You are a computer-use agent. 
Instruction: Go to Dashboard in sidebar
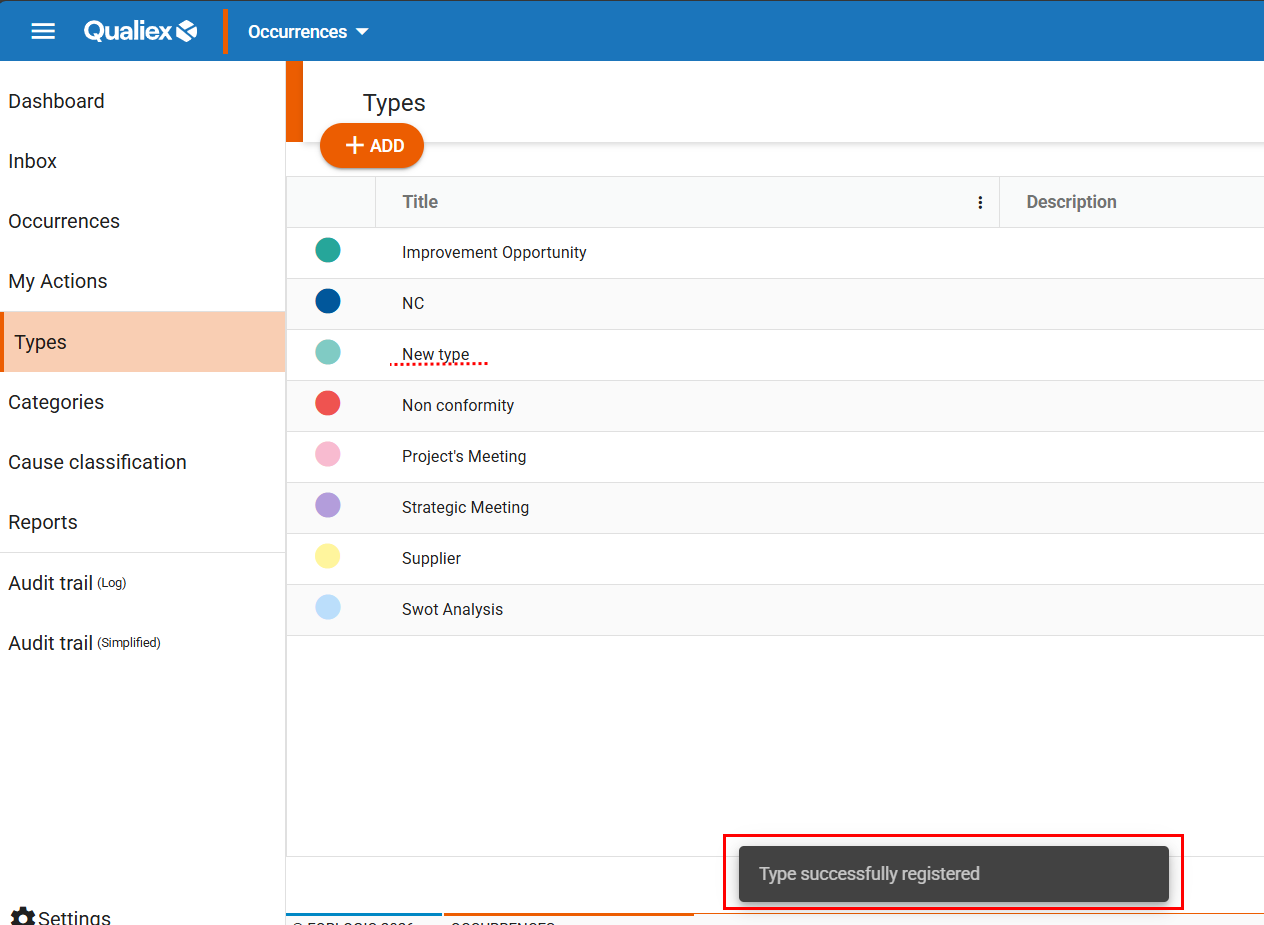[x=56, y=101]
